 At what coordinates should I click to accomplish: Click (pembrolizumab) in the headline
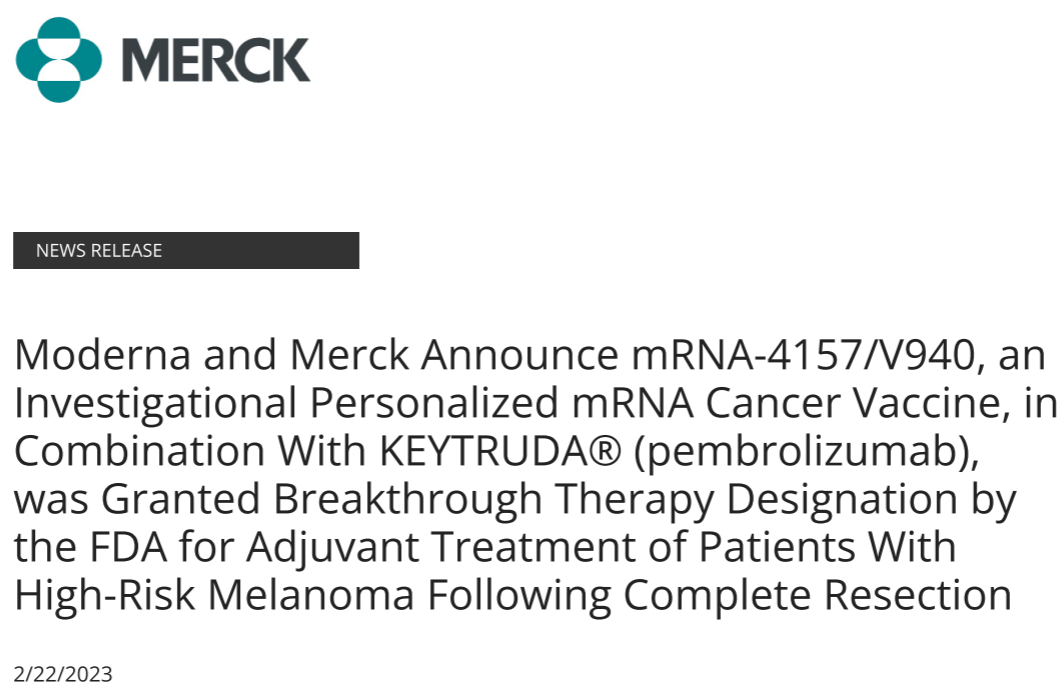[806, 451]
